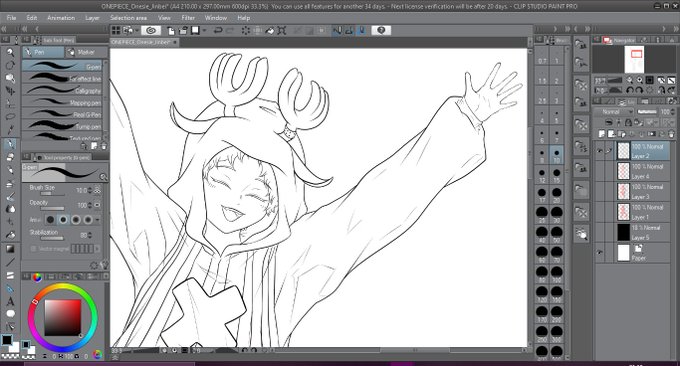Open dropdown arrow next to save icon
Viewport: 680px width, 366px height.
coord(204,30)
